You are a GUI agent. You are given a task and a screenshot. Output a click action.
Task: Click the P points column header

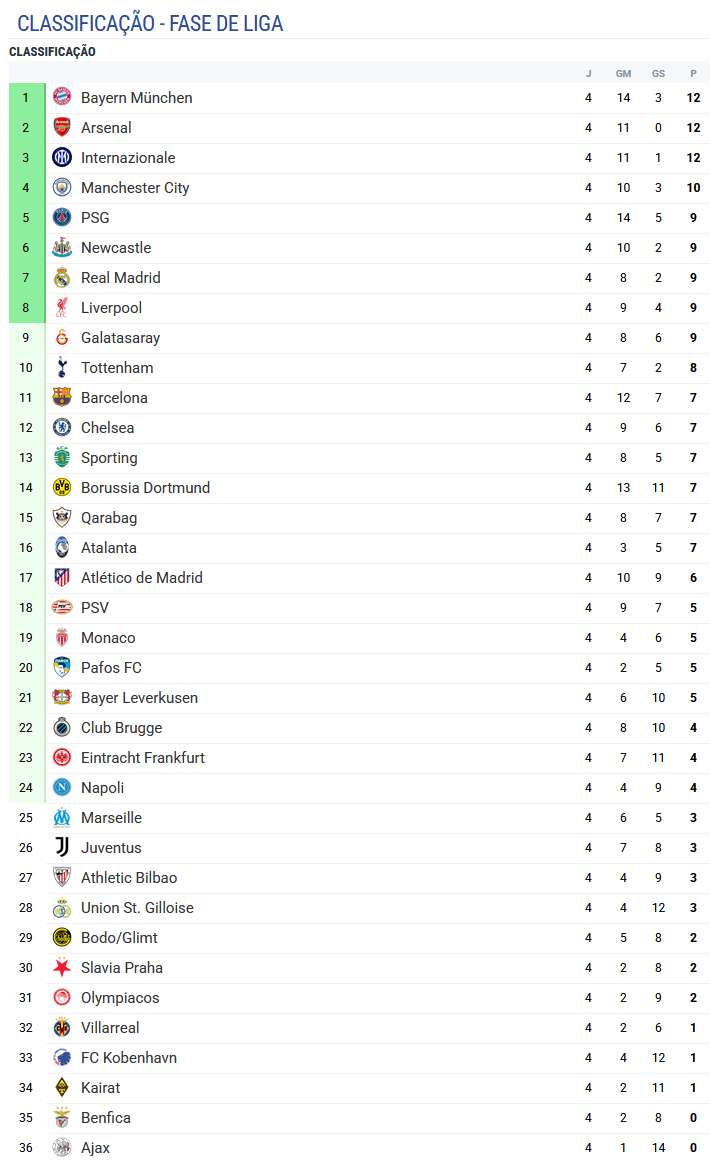click(693, 73)
